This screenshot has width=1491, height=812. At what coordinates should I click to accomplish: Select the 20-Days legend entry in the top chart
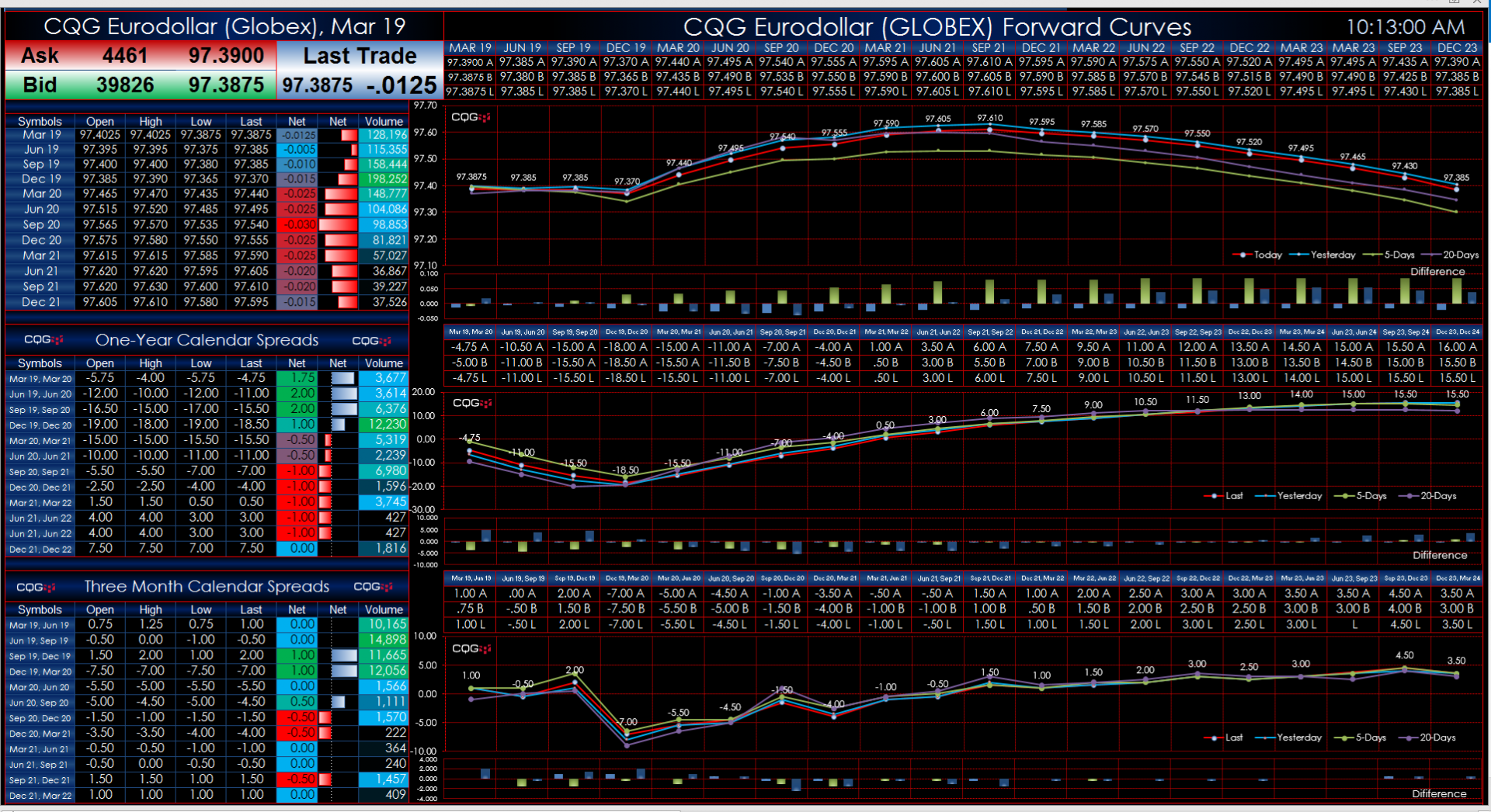(x=1451, y=255)
